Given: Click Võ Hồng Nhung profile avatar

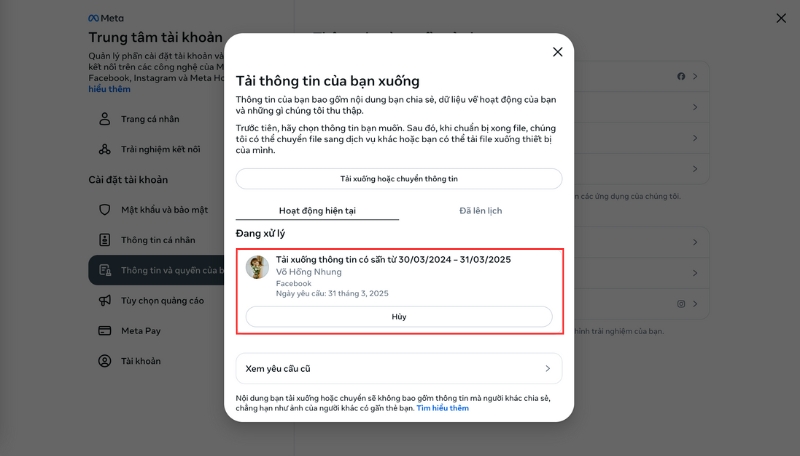Looking at the screenshot, I should tap(257, 267).
